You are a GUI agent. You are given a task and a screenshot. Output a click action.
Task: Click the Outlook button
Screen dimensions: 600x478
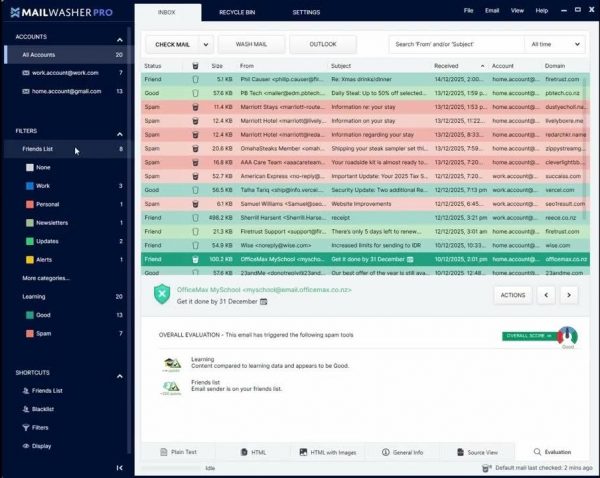[323, 44]
